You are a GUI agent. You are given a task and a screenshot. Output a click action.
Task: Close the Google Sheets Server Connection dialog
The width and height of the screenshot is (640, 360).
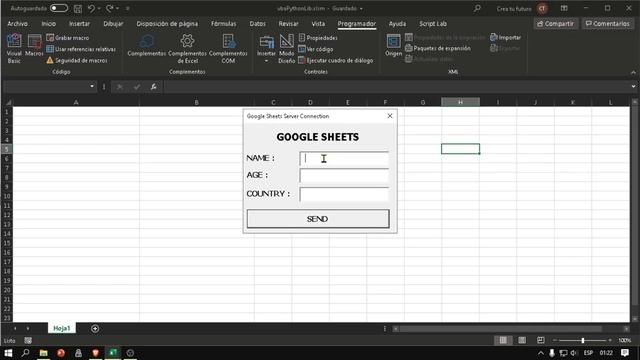coord(390,116)
